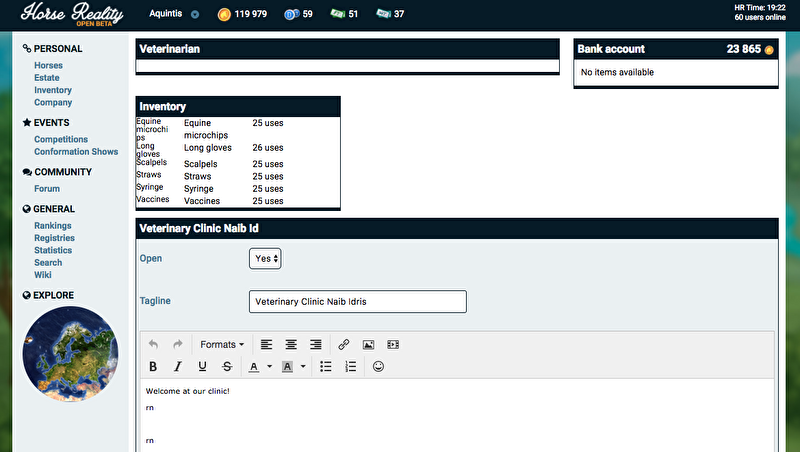The image size is (800, 452).
Task: Toggle bold formatting in the editor
Action: (153, 367)
